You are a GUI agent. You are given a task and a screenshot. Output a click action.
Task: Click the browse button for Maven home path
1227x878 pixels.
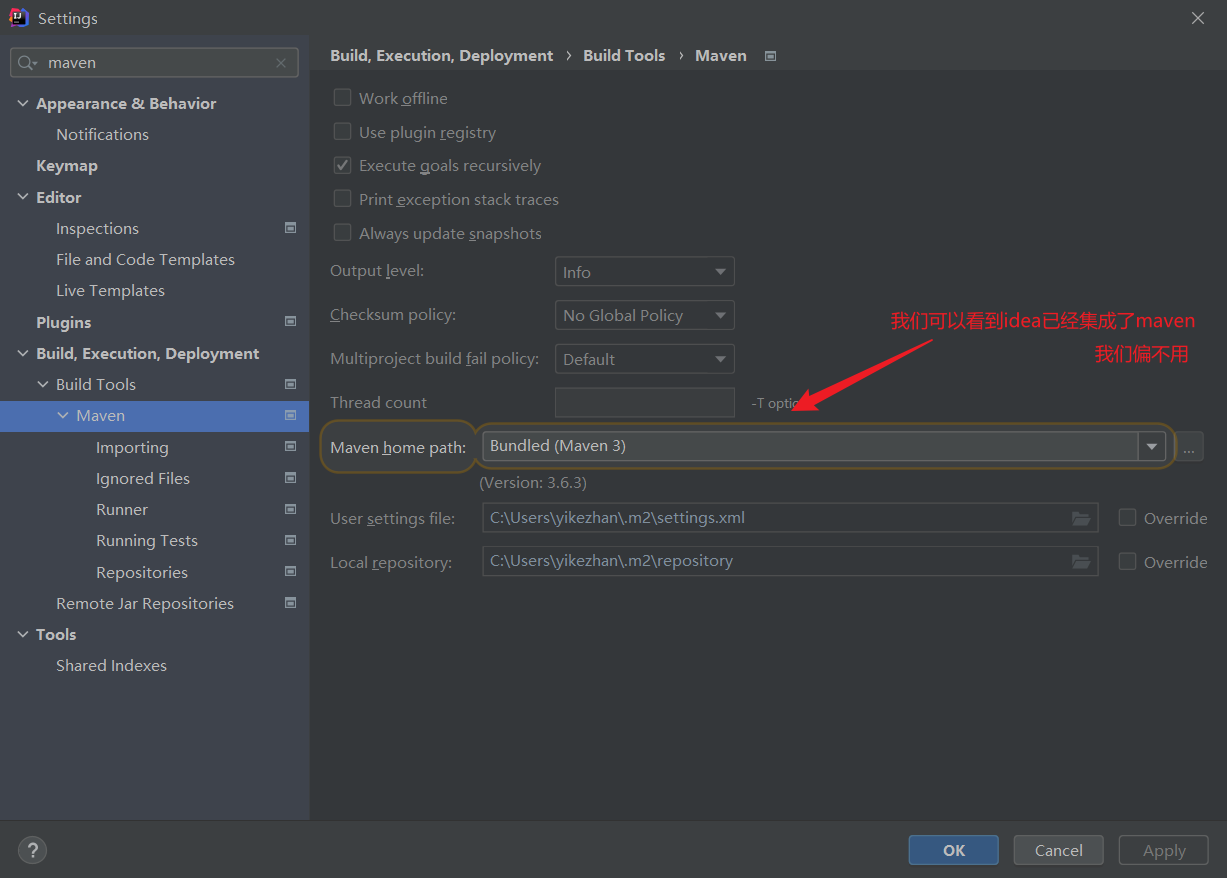pos(1188,447)
